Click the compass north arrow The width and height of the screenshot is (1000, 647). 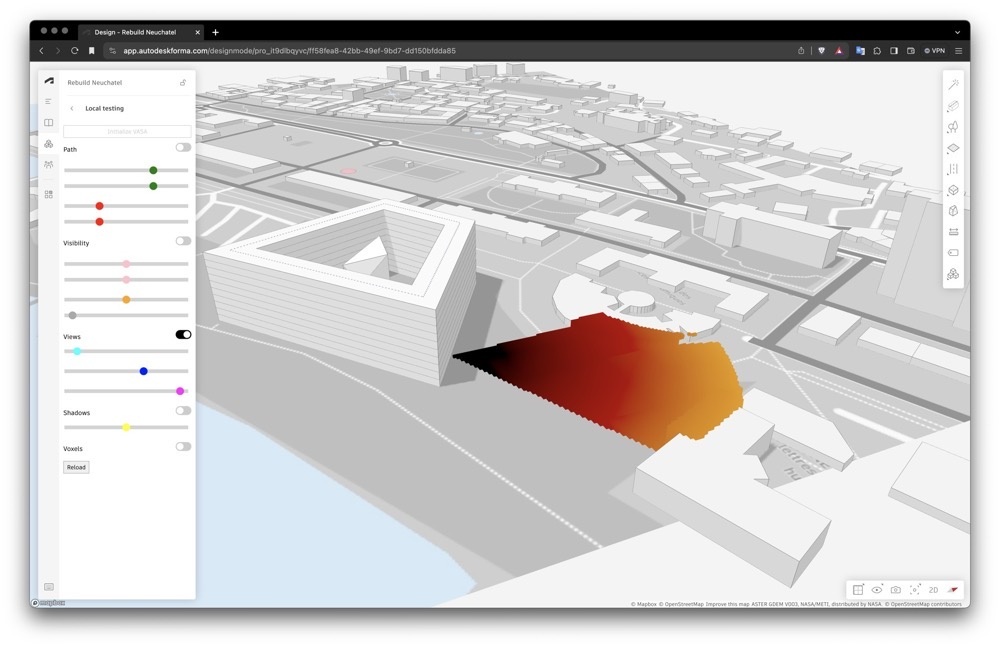[953, 590]
